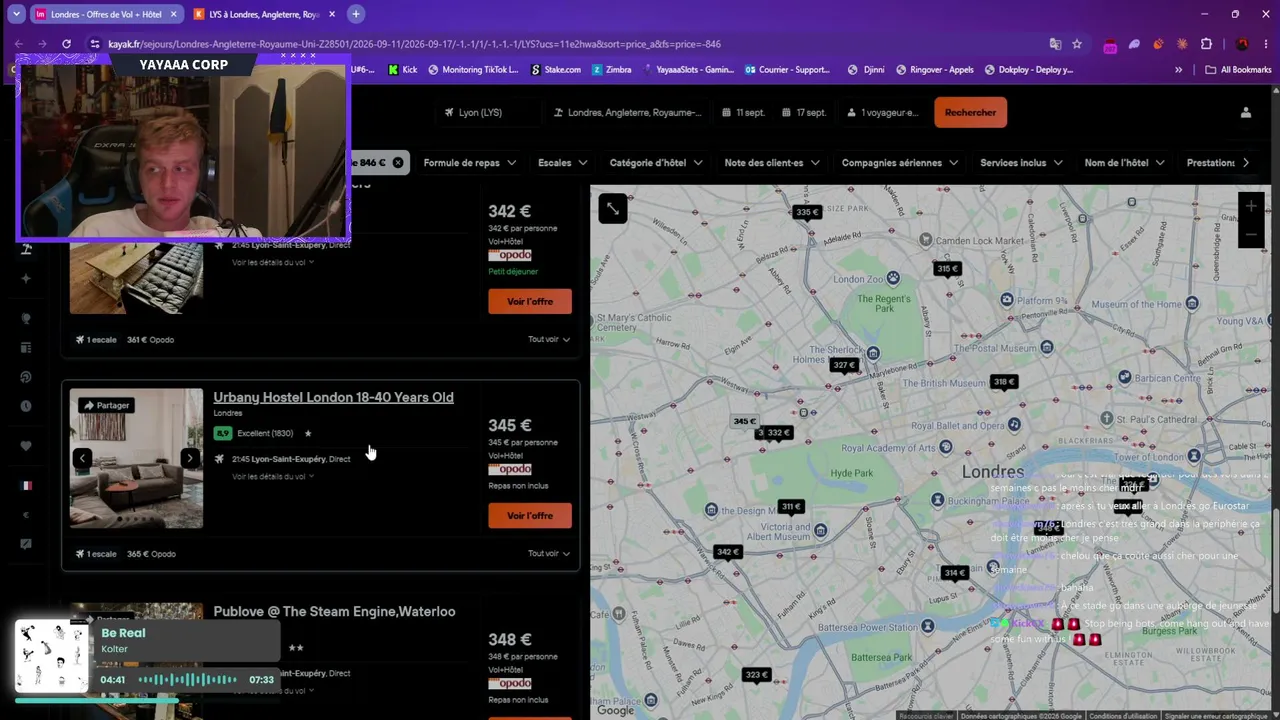Select the 335 € price marker on map

[x=806, y=212]
